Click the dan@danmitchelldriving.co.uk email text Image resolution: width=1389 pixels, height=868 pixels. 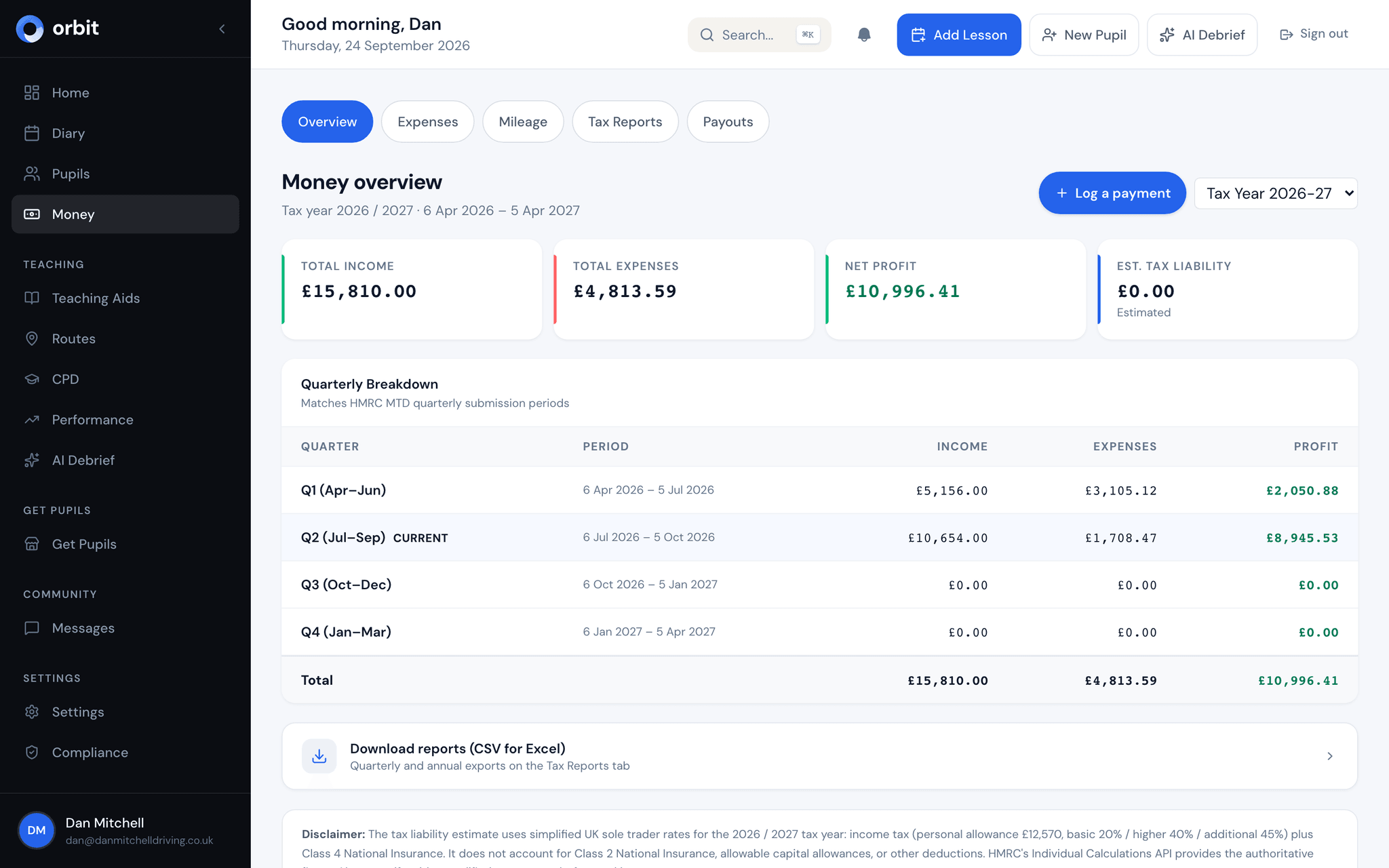[139, 841]
